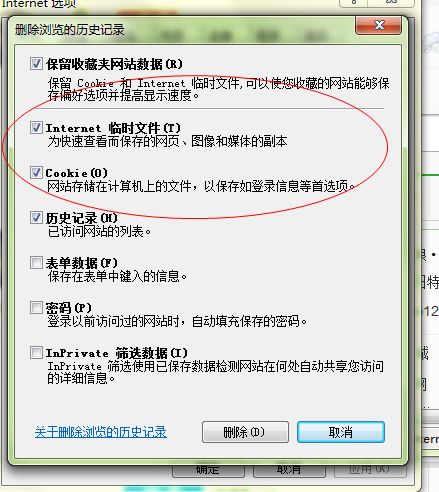Image resolution: width=439 pixels, height=492 pixels.
Task: Click the Internet 临时文件(T) label text
Action: [113, 128]
